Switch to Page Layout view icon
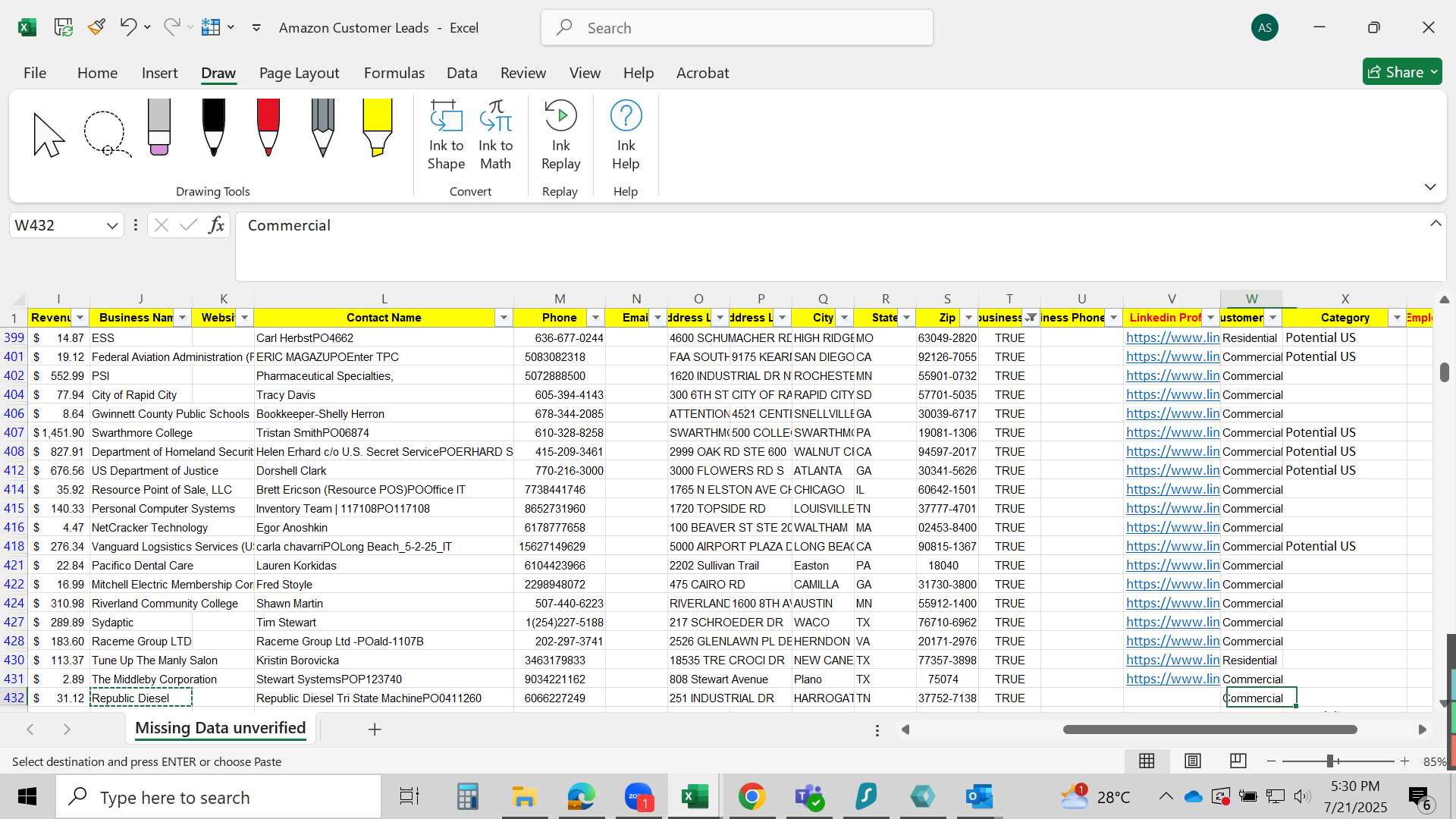This screenshot has height=819, width=1456. point(1192,761)
